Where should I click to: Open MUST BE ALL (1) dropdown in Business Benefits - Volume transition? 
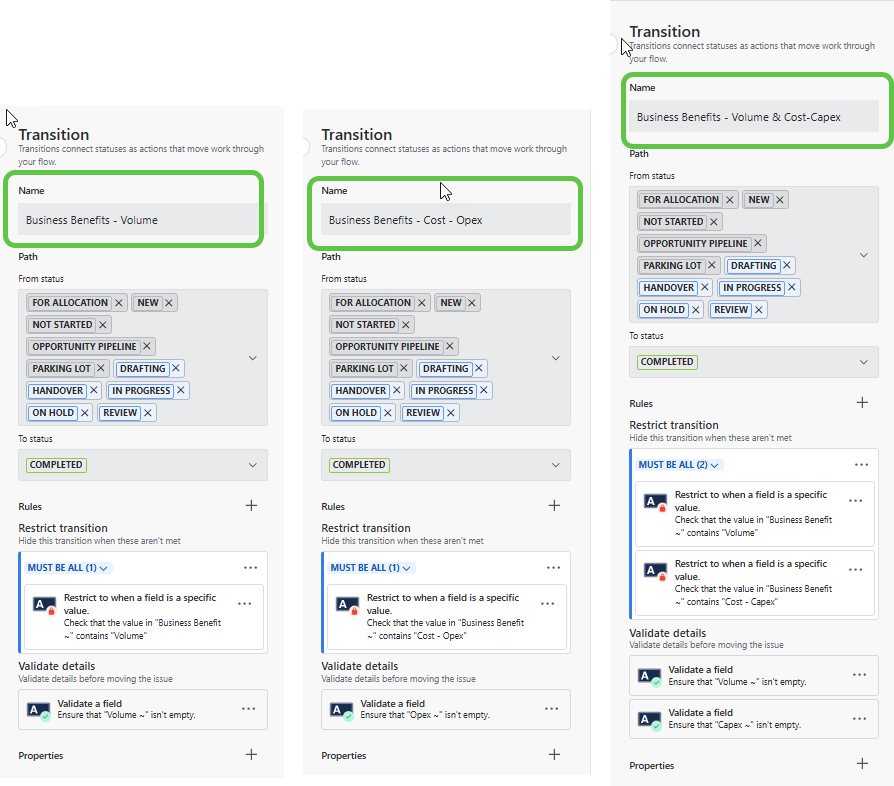68,568
